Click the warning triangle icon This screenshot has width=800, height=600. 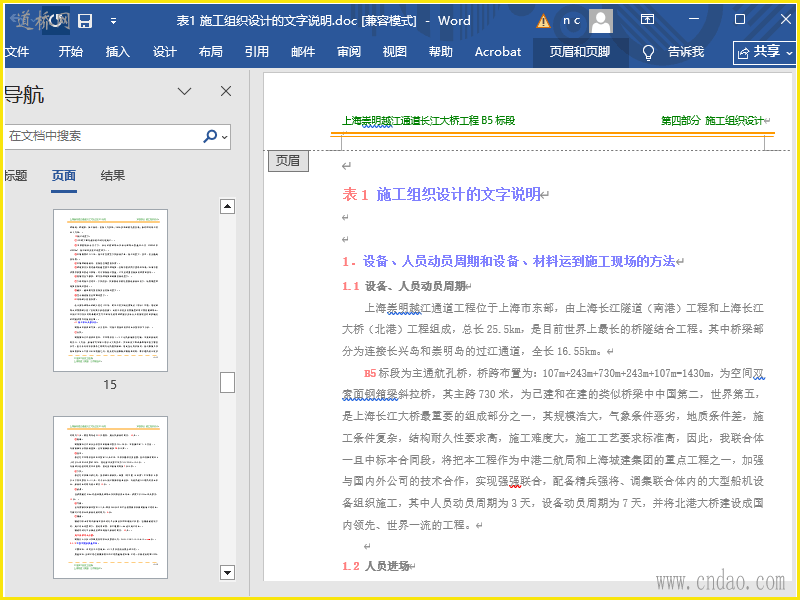tap(543, 21)
